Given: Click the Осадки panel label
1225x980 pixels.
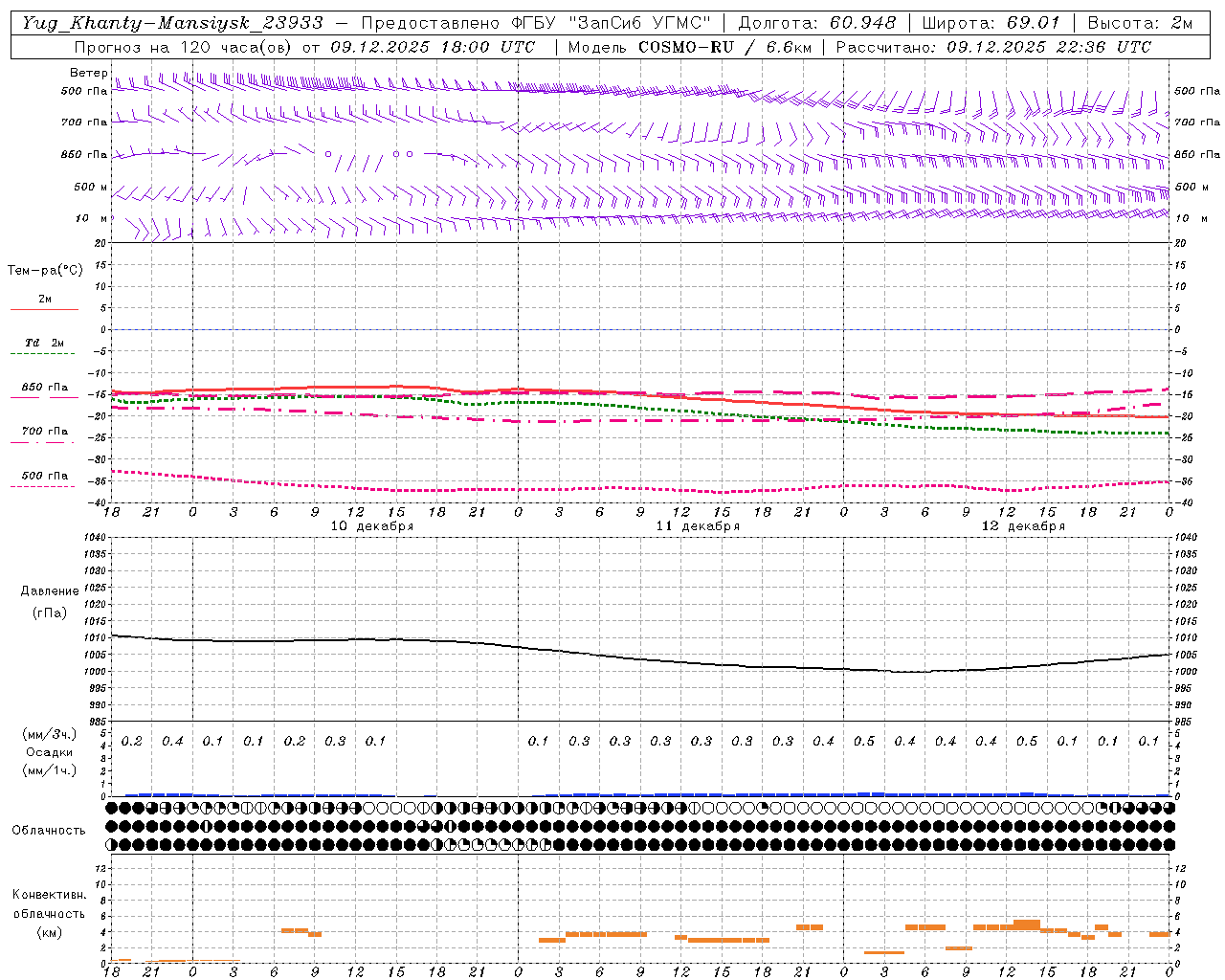Looking at the screenshot, I should tap(50, 752).
